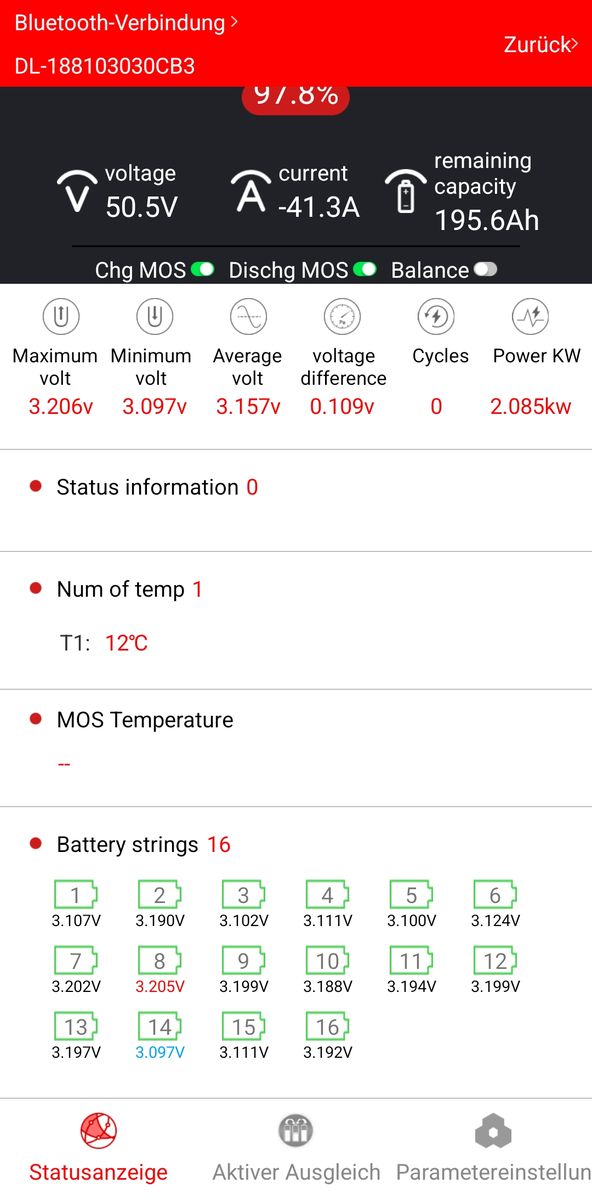
Task: Go back with the Zurück button
Action: point(540,44)
